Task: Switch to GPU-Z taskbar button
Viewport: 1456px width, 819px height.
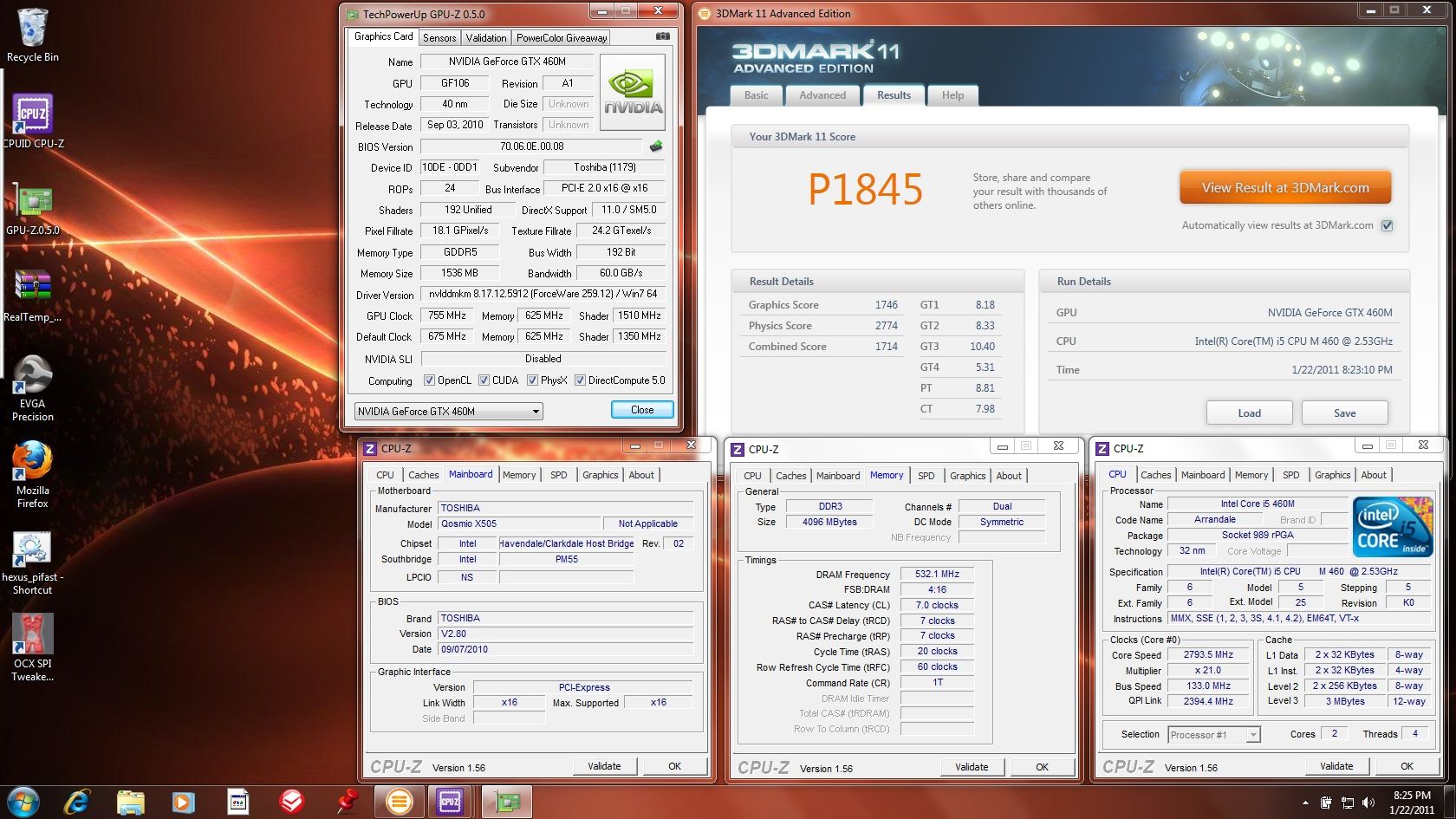Action: (x=507, y=802)
